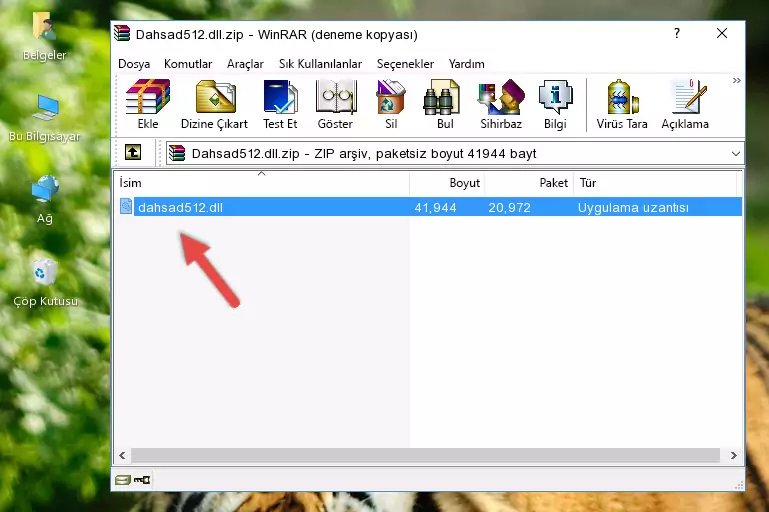The image size is (769, 512).
Task: Click the WinRAR title bar icon
Action: (x=122, y=33)
